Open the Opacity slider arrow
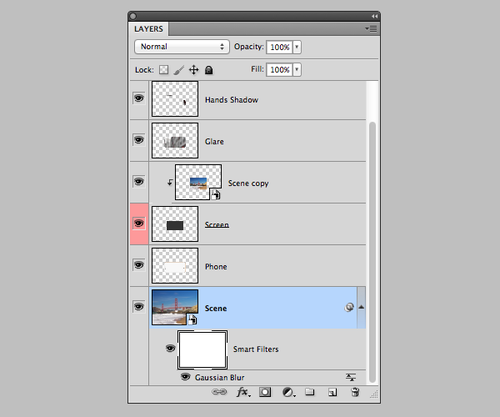This screenshot has height=417, width=500. coord(297,47)
